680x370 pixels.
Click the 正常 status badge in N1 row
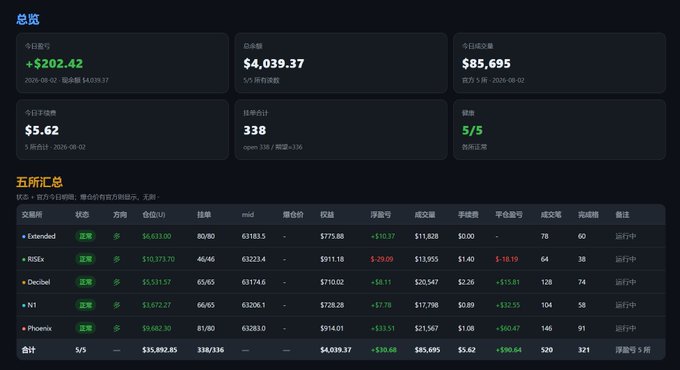(x=85, y=305)
